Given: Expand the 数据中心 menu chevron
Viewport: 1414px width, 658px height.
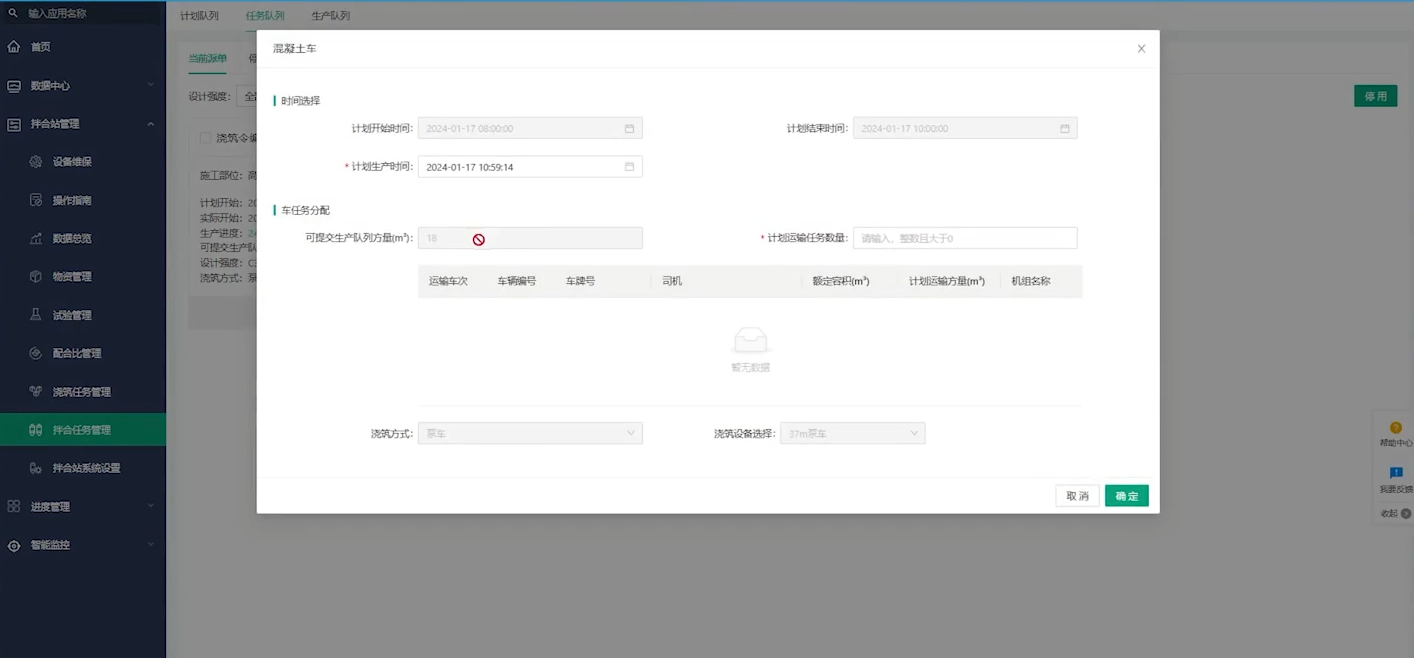Looking at the screenshot, I should coord(151,86).
